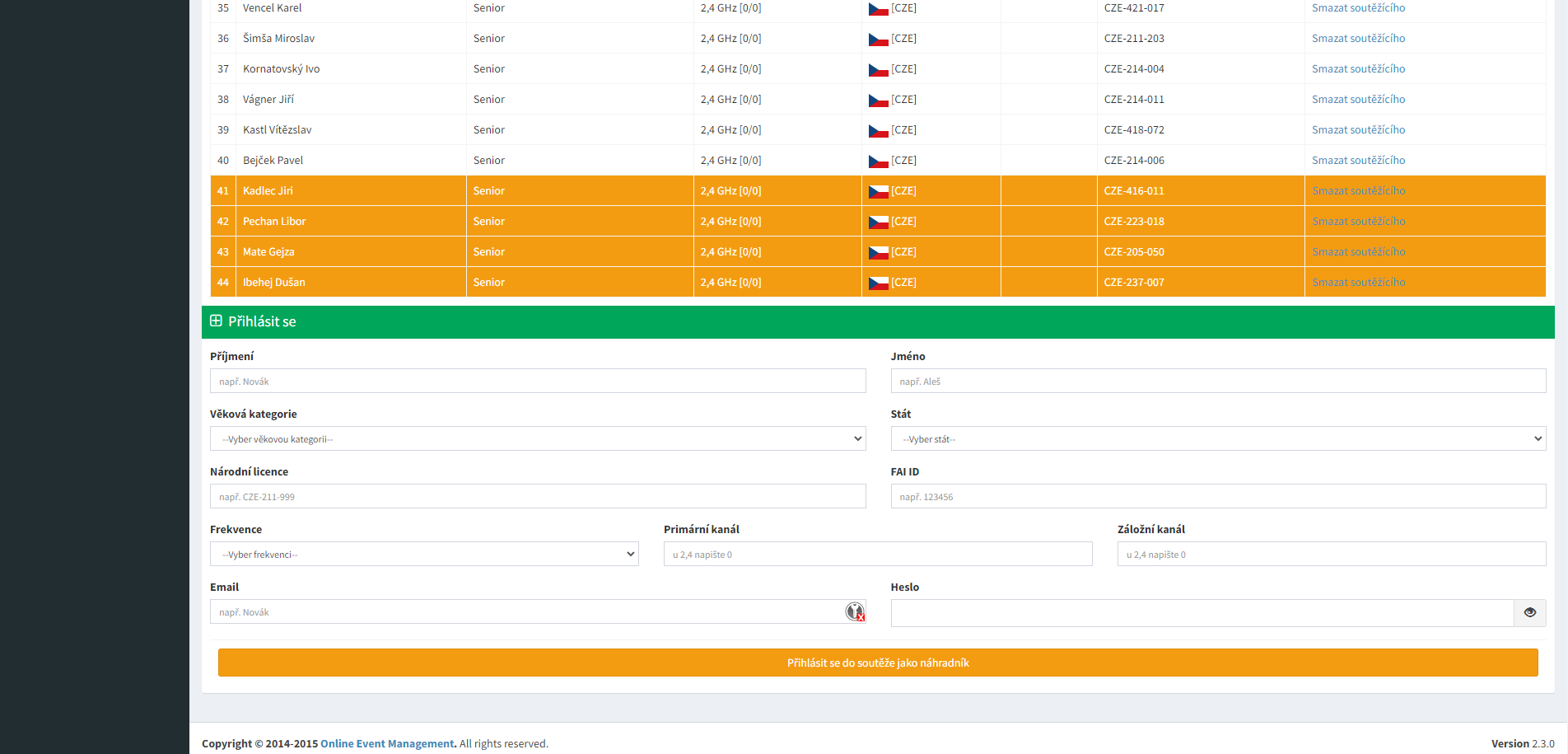This screenshot has height=754, width=1568.
Task: Click the Czech flag in Vencel Karel row
Action: tap(878, 8)
